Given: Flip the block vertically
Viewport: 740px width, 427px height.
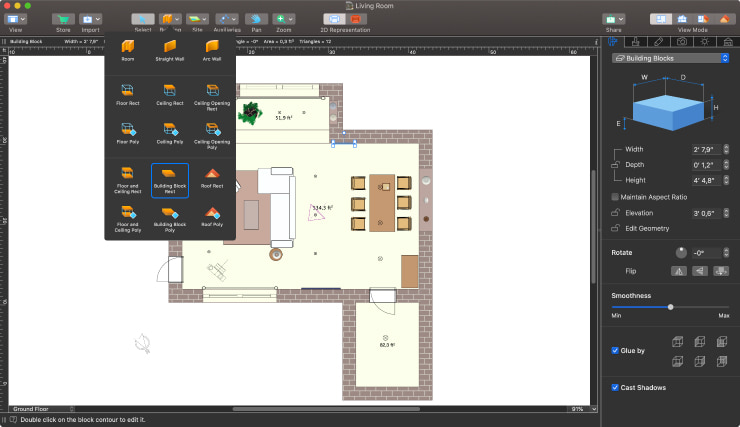Looking at the screenshot, I should pyautogui.click(x=700, y=271).
